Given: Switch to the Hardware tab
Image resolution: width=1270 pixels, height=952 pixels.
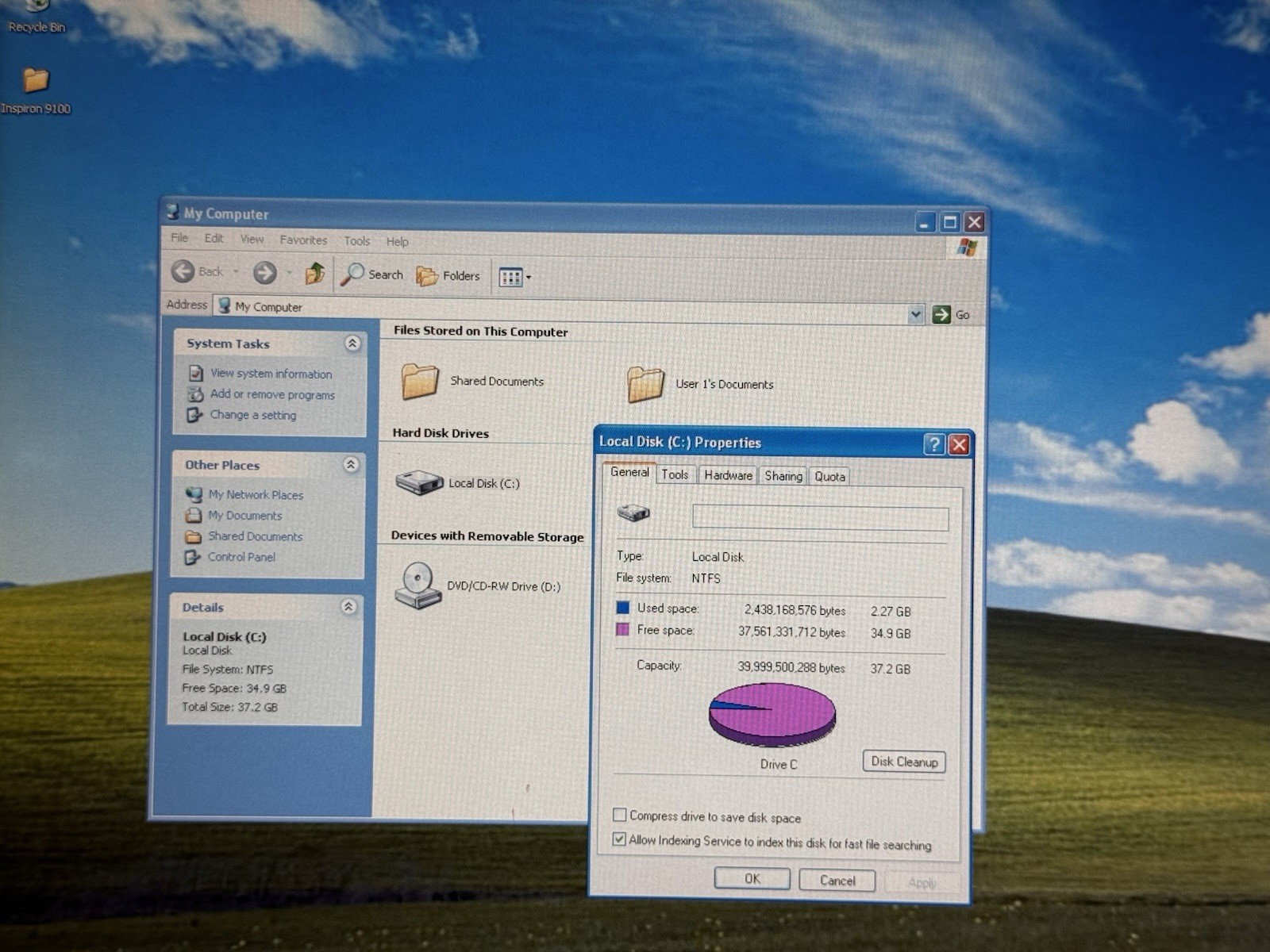Looking at the screenshot, I should 728,475.
